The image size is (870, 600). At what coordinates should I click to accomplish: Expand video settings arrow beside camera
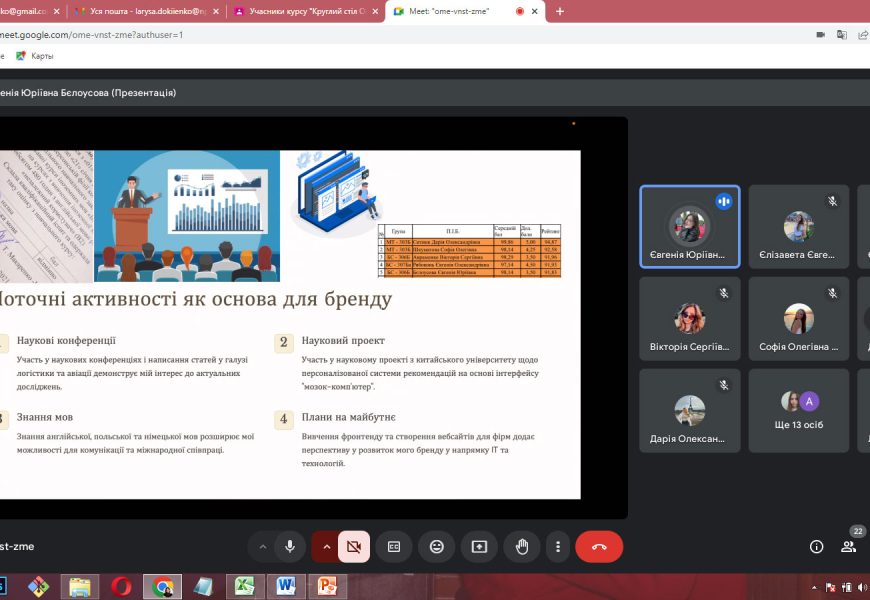tap(325, 547)
